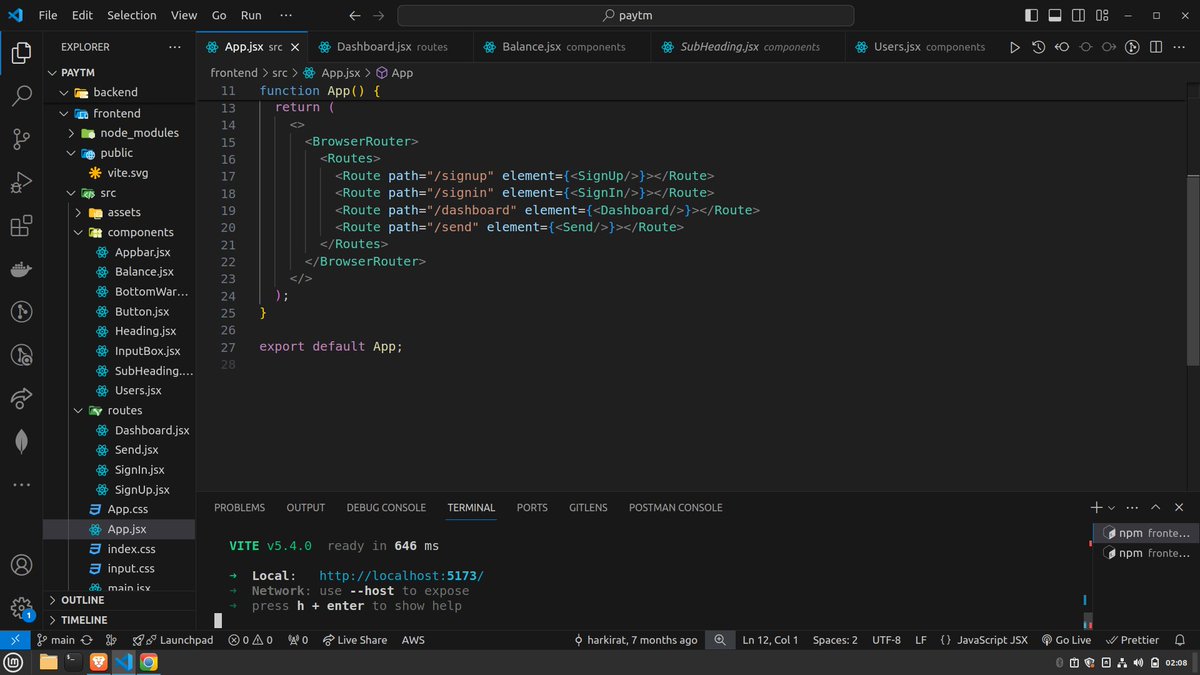Open editor More Actions ellipsis
Viewport: 1200px width, 675px height.
[x=1180, y=47]
